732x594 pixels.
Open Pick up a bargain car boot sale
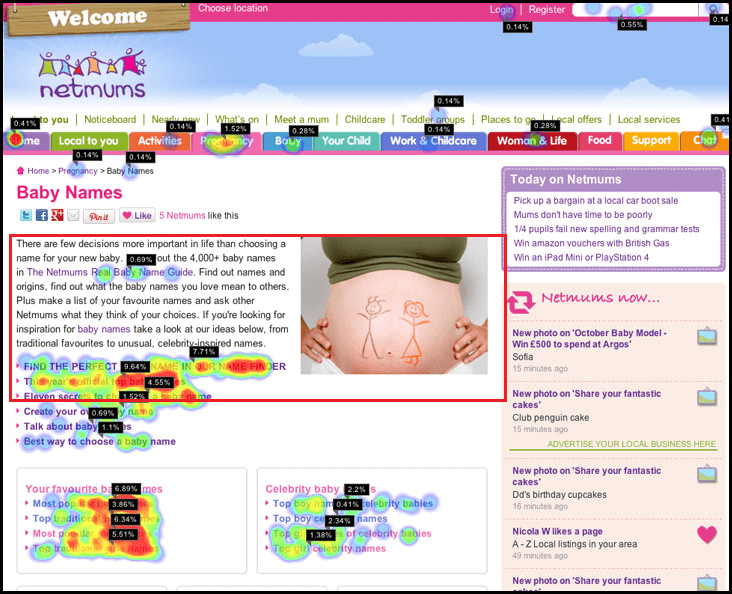click(x=596, y=201)
